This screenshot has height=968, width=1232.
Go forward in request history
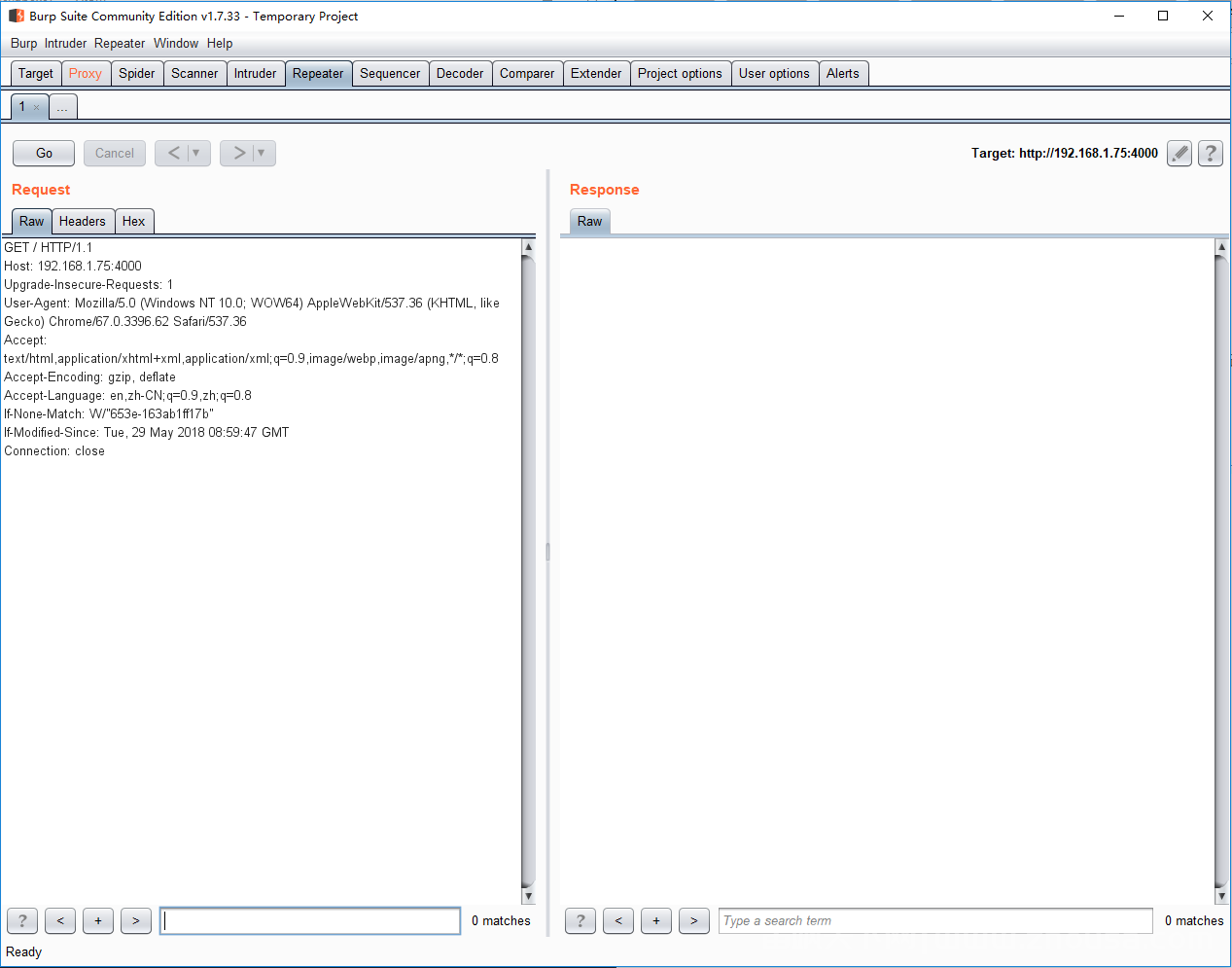tap(238, 153)
